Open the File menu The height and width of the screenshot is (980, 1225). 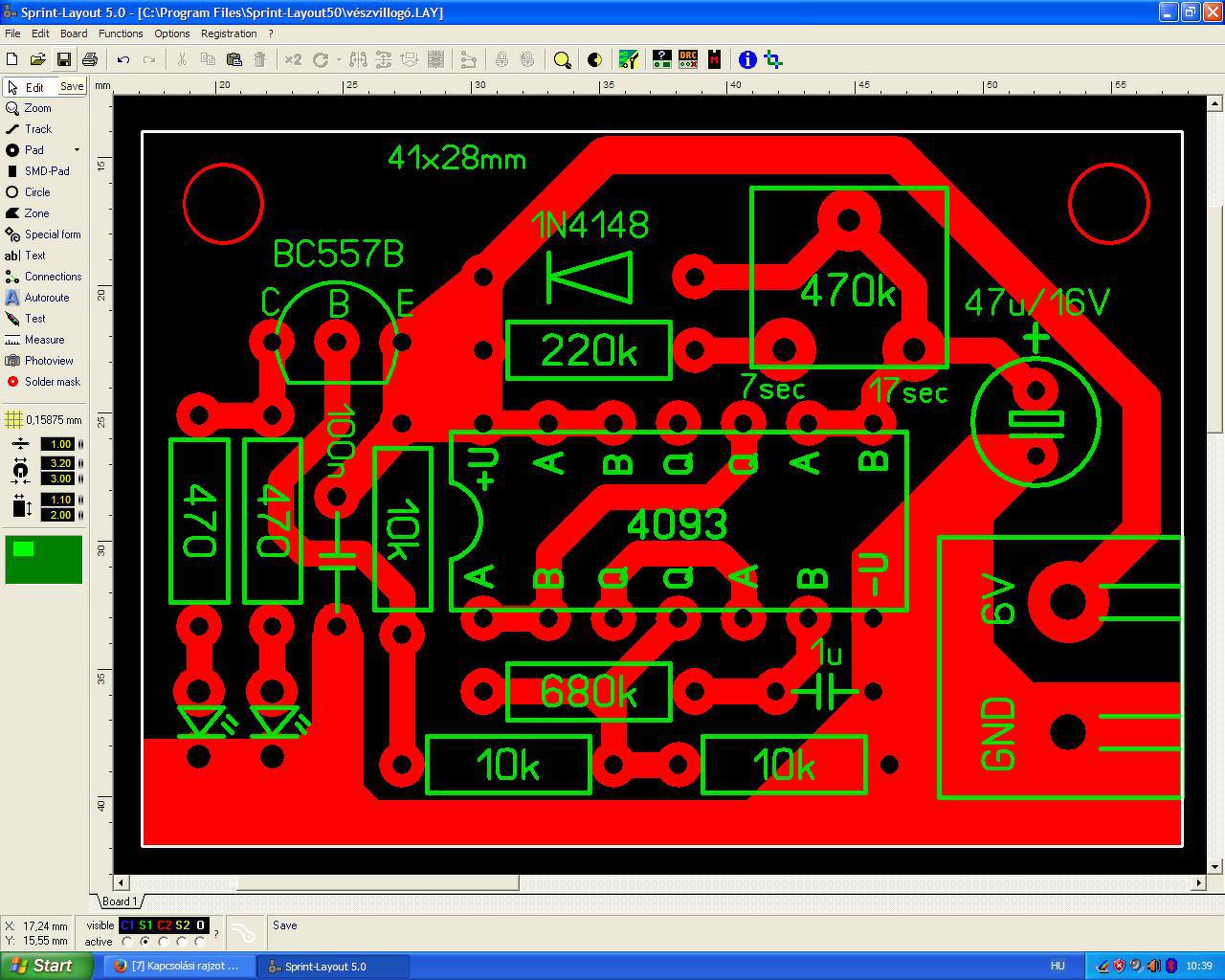coord(12,33)
